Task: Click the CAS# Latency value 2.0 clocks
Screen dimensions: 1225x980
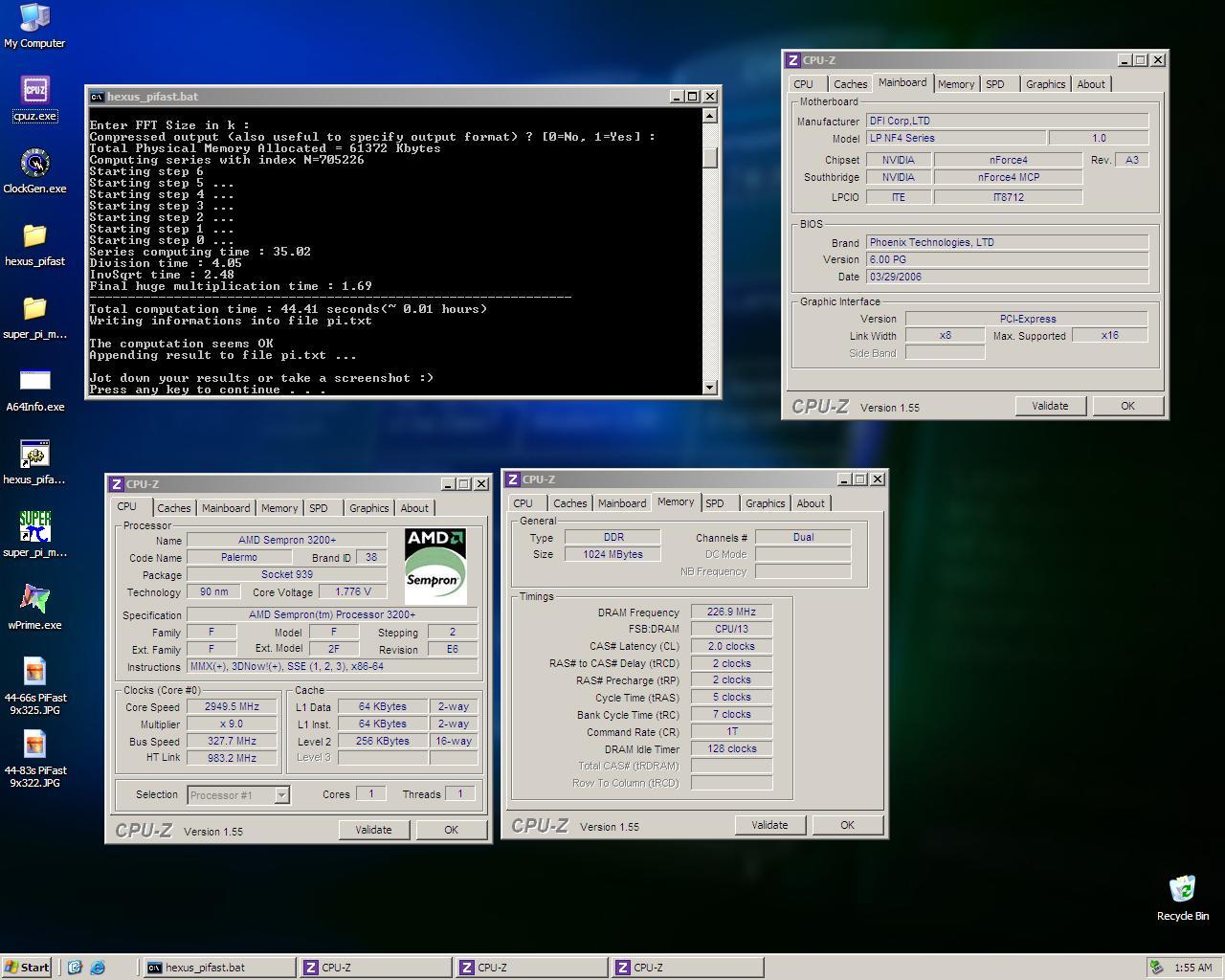Action: click(x=731, y=646)
